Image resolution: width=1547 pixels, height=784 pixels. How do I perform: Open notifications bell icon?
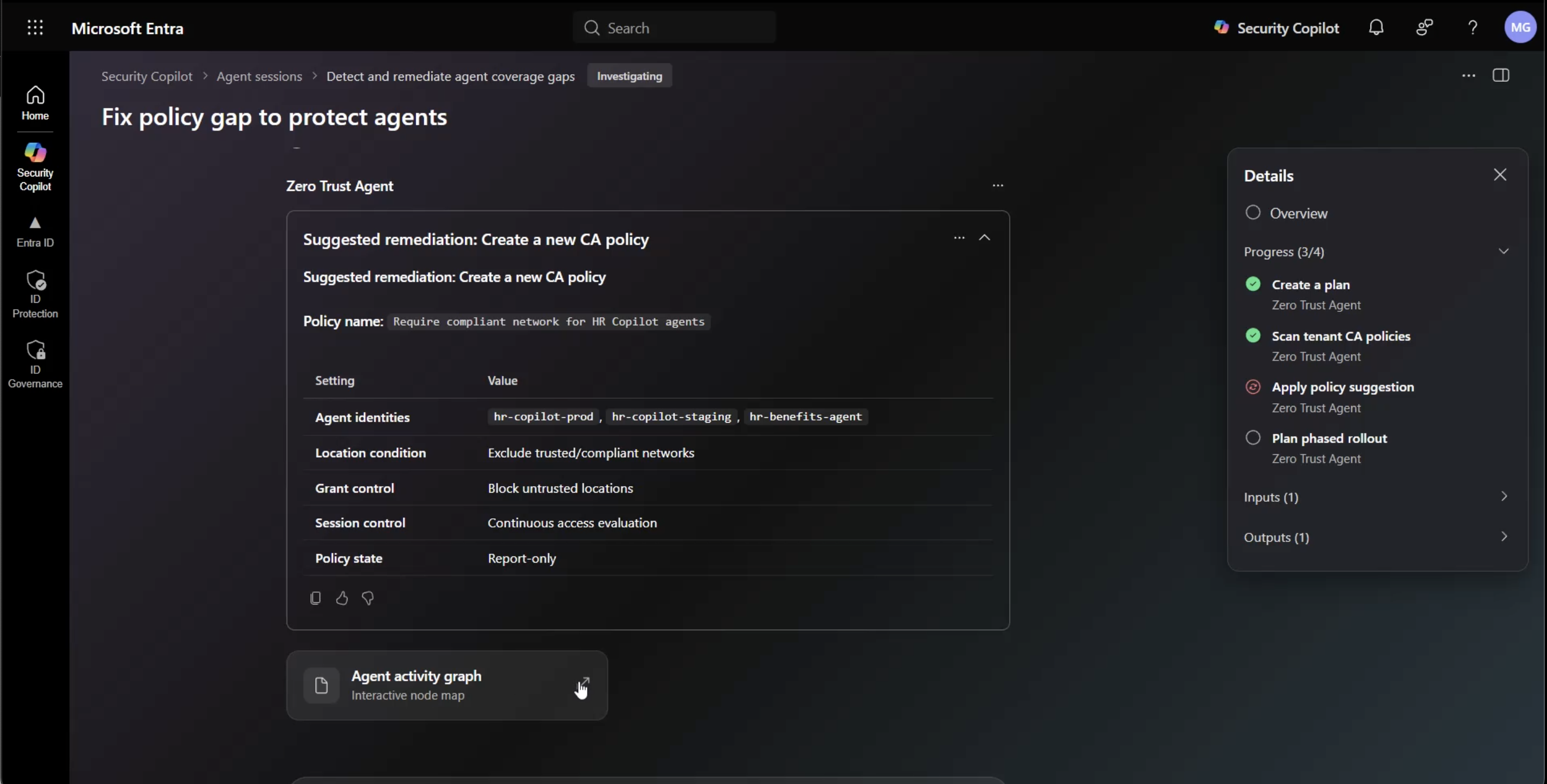(x=1376, y=27)
